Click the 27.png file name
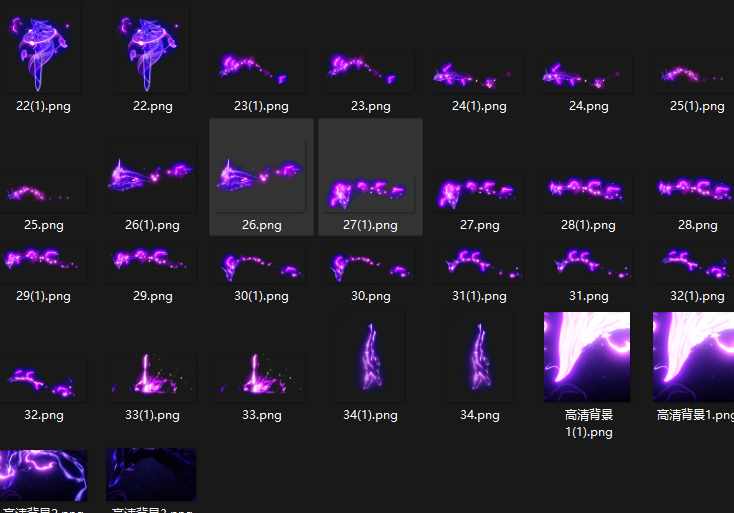The width and height of the screenshot is (734, 513). click(479, 225)
